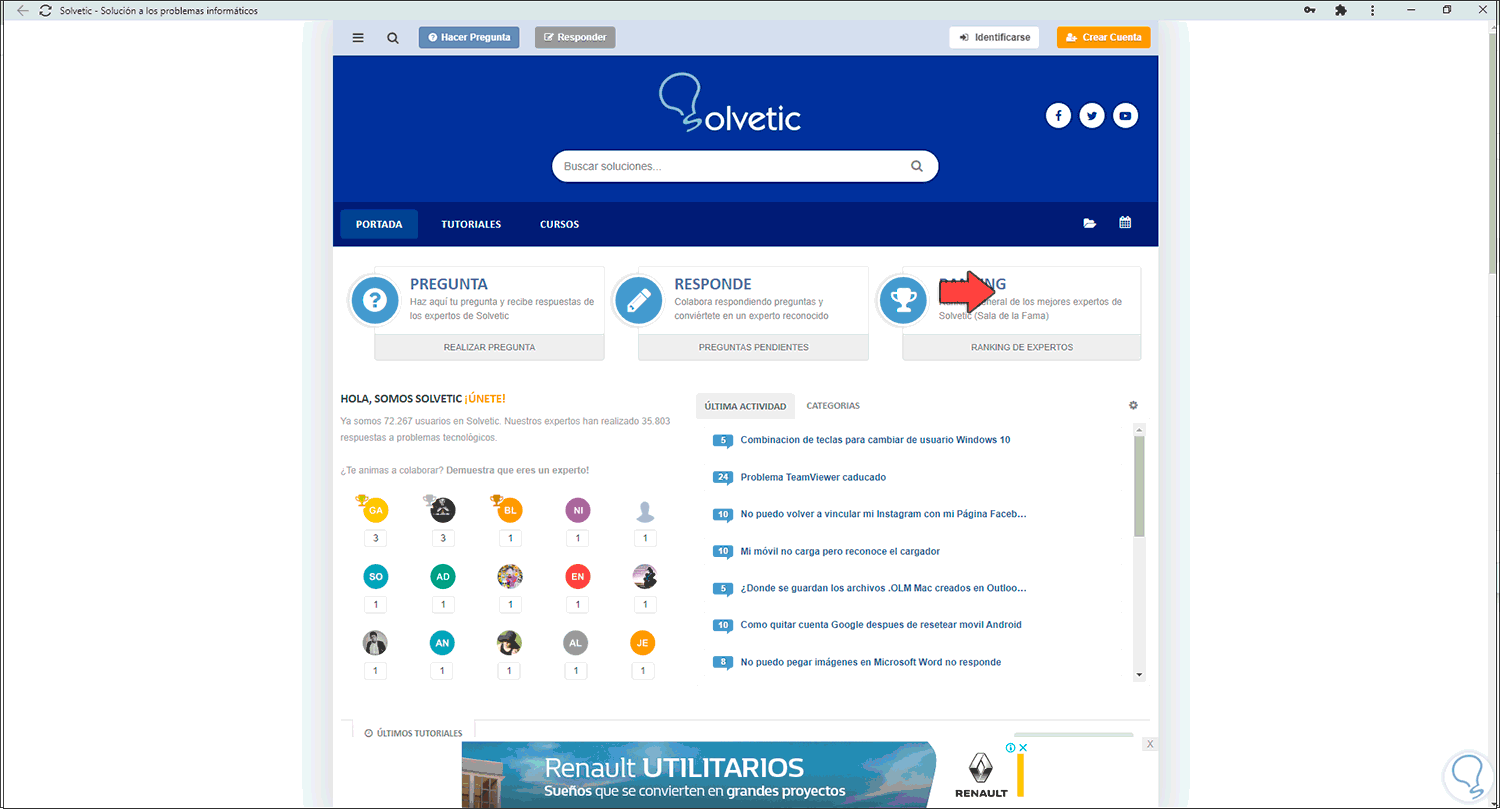Close the Renault ad with the X
Screen dimensions: 1500x809
[x=1151, y=744]
